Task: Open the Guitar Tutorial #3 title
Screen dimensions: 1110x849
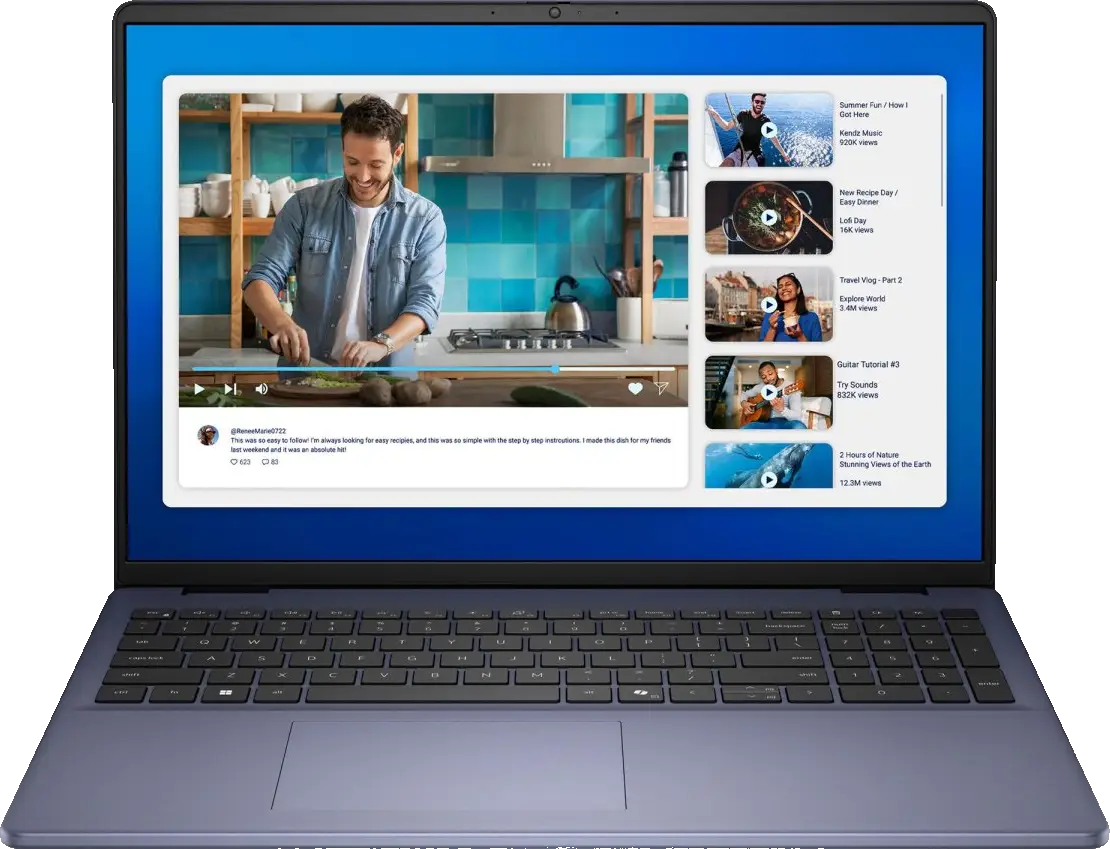Action: point(868,365)
